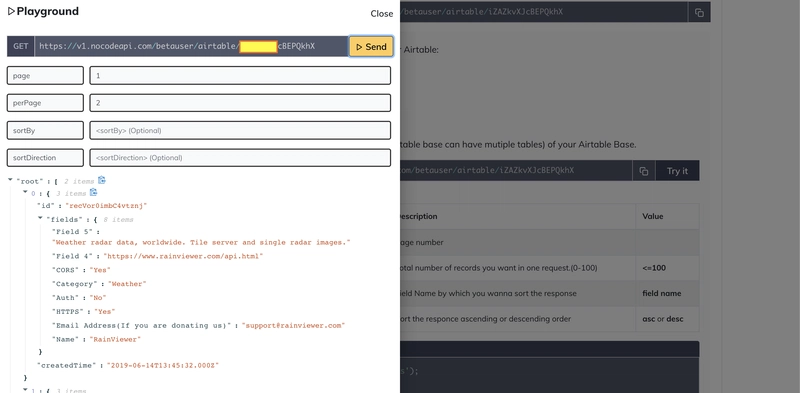Collapse the root JSON node
This screenshot has width=800, height=393.
(10, 180)
